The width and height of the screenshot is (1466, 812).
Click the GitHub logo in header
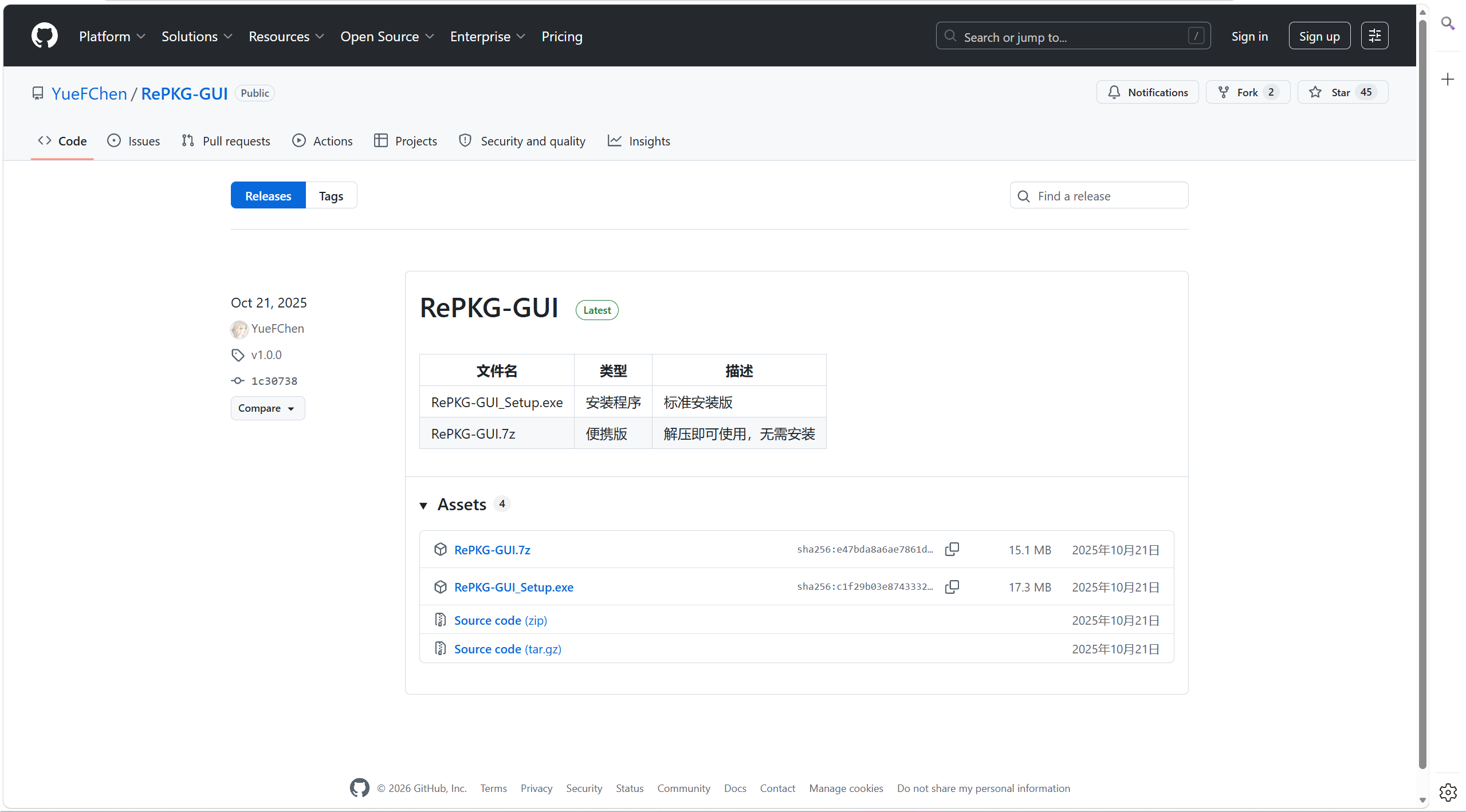click(44, 36)
